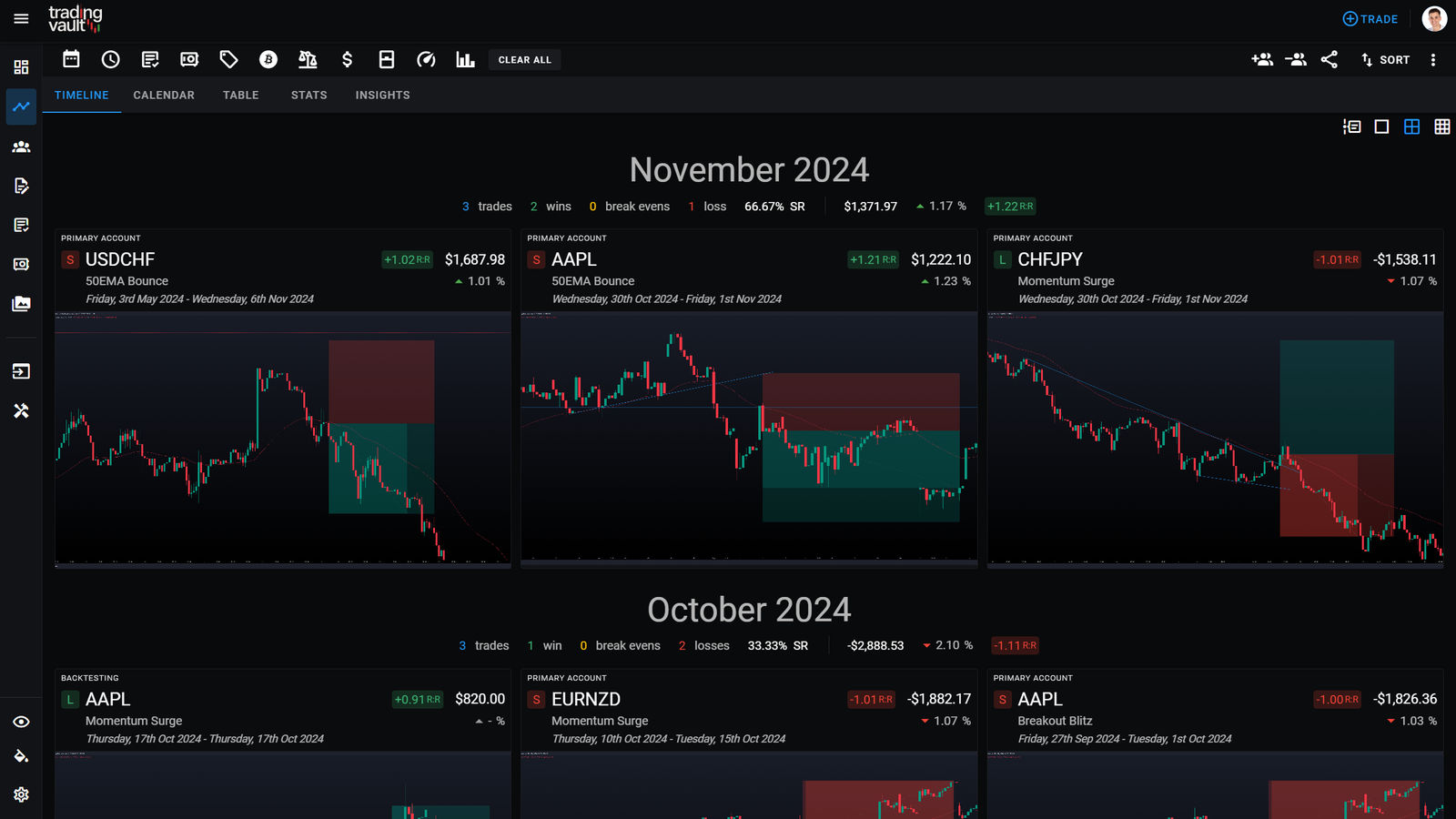The width and height of the screenshot is (1456, 819).
Task: Open the share options
Action: (1329, 59)
